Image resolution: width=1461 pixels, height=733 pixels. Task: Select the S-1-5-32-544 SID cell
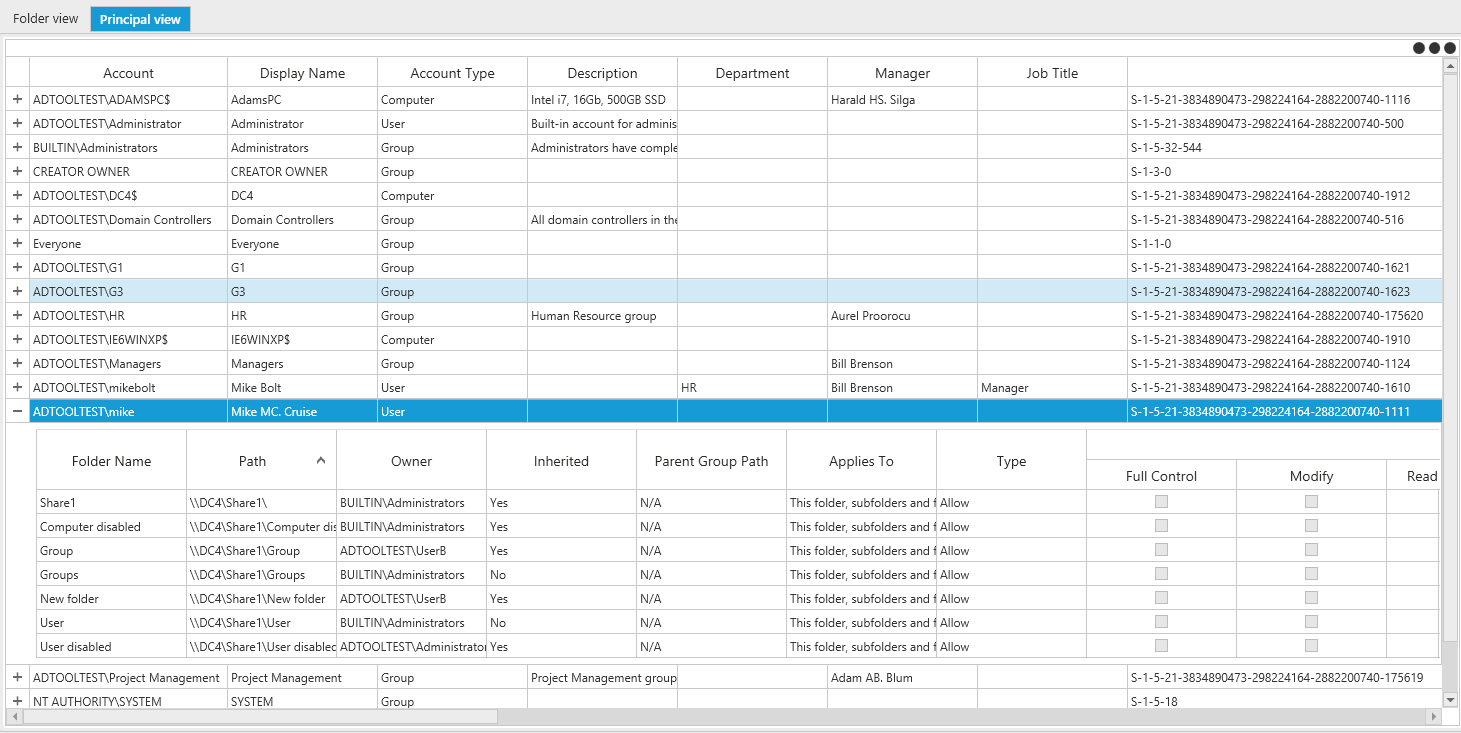[1285, 148]
